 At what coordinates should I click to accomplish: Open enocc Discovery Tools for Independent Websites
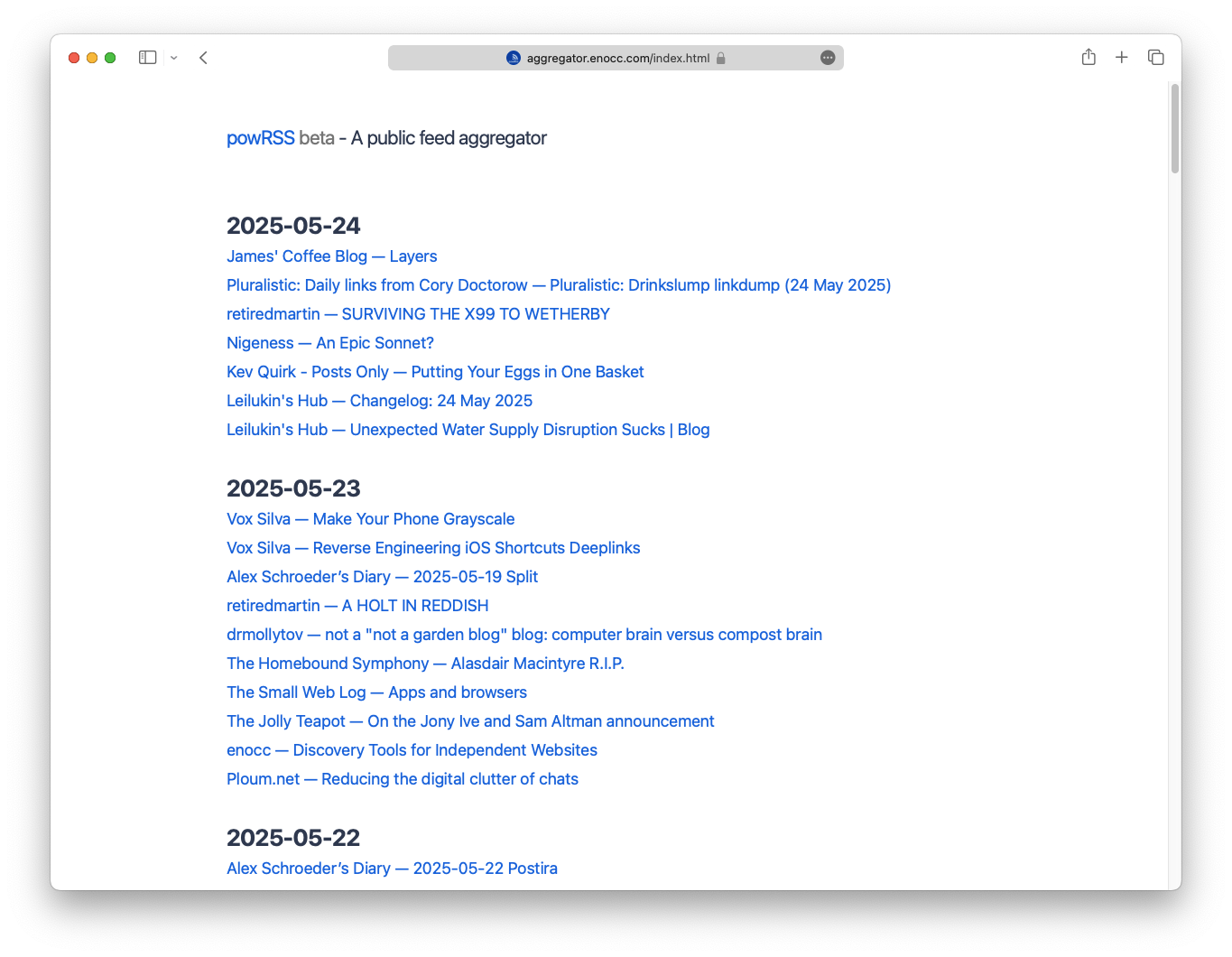tap(412, 750)
